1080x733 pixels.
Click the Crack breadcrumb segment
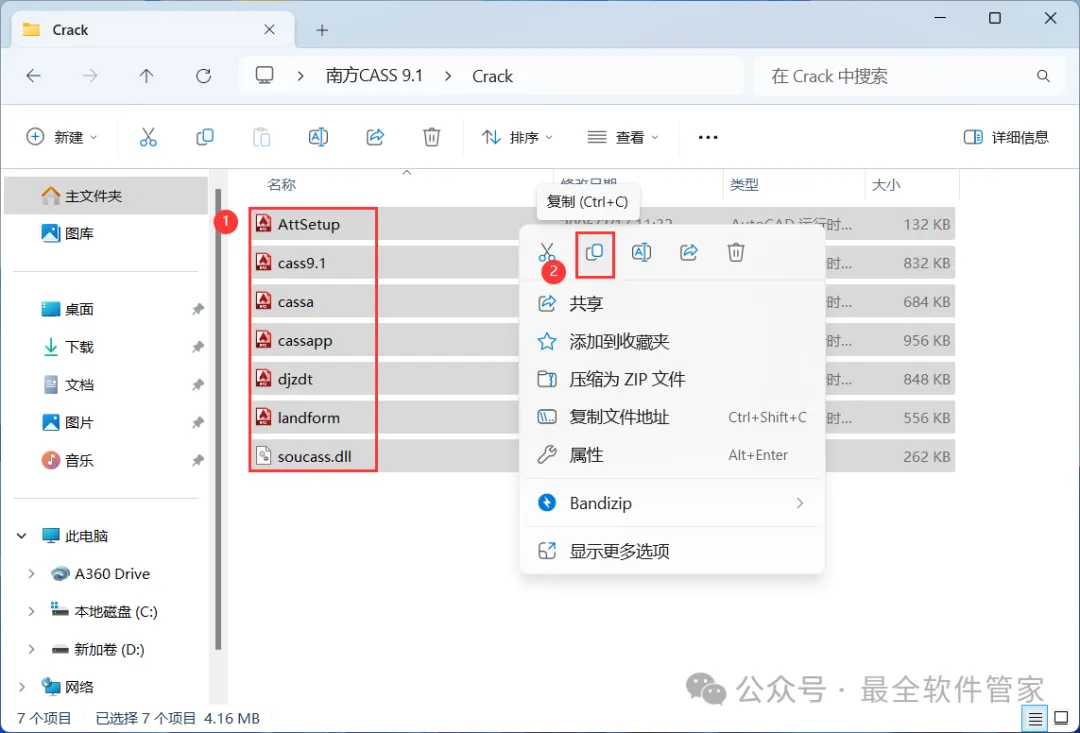492,76
